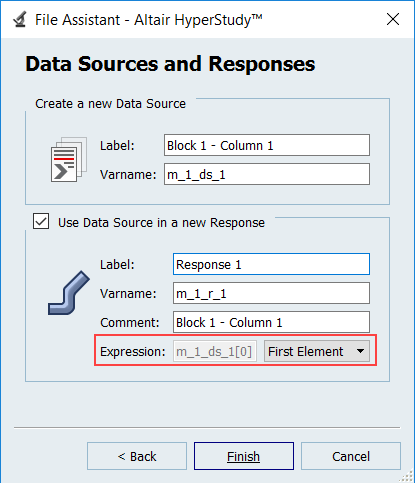The width and height of the screenshot is (415, 483).
Task: Go to the previous step with Back
Action: (x=137, y=456)
